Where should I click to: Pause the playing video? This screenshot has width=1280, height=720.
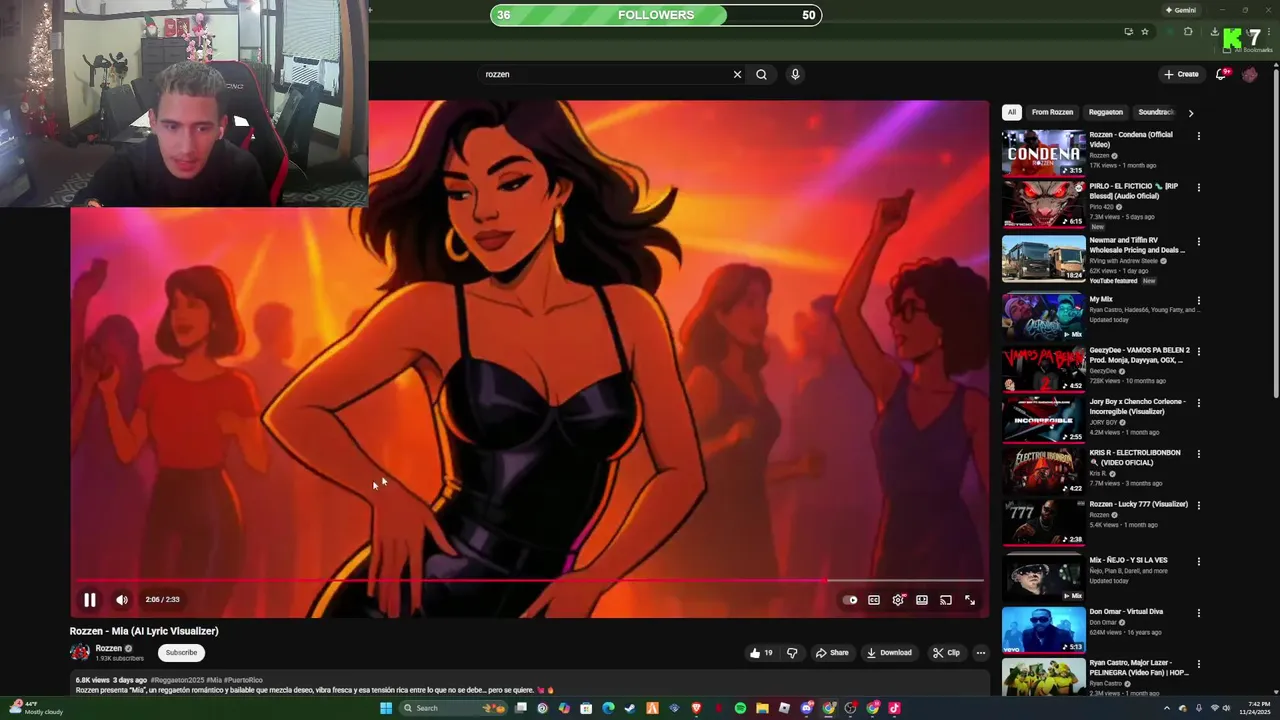point(89,600)
